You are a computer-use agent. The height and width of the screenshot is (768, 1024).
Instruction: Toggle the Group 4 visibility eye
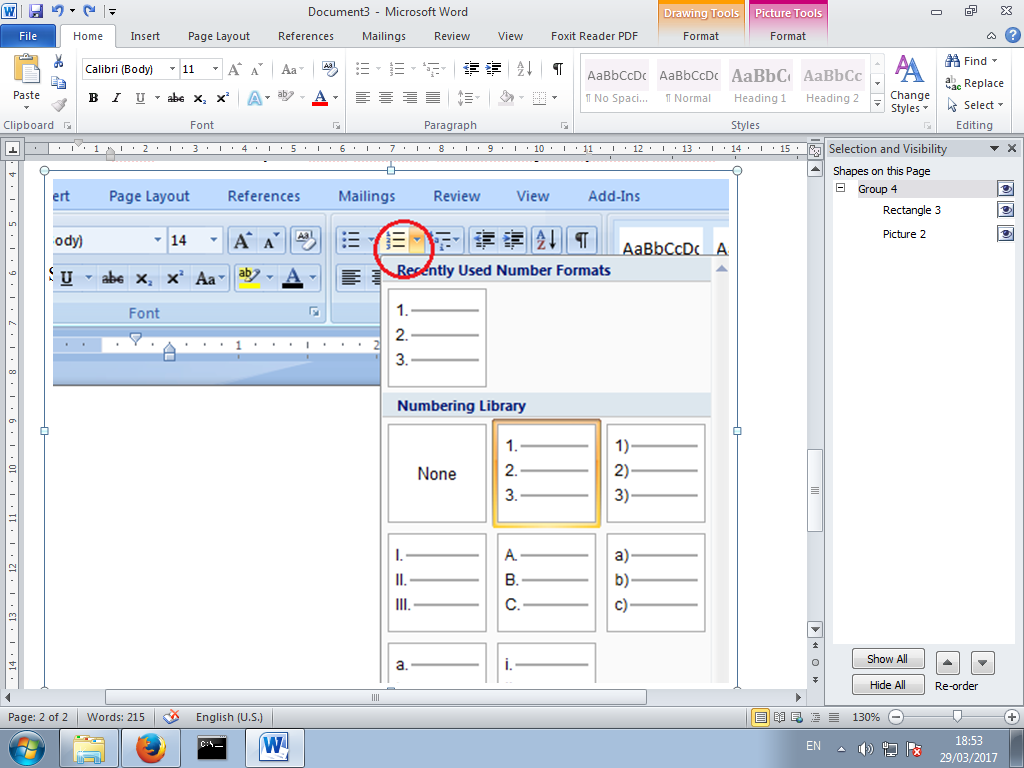pyautogui.click(x=1006, y=188)
